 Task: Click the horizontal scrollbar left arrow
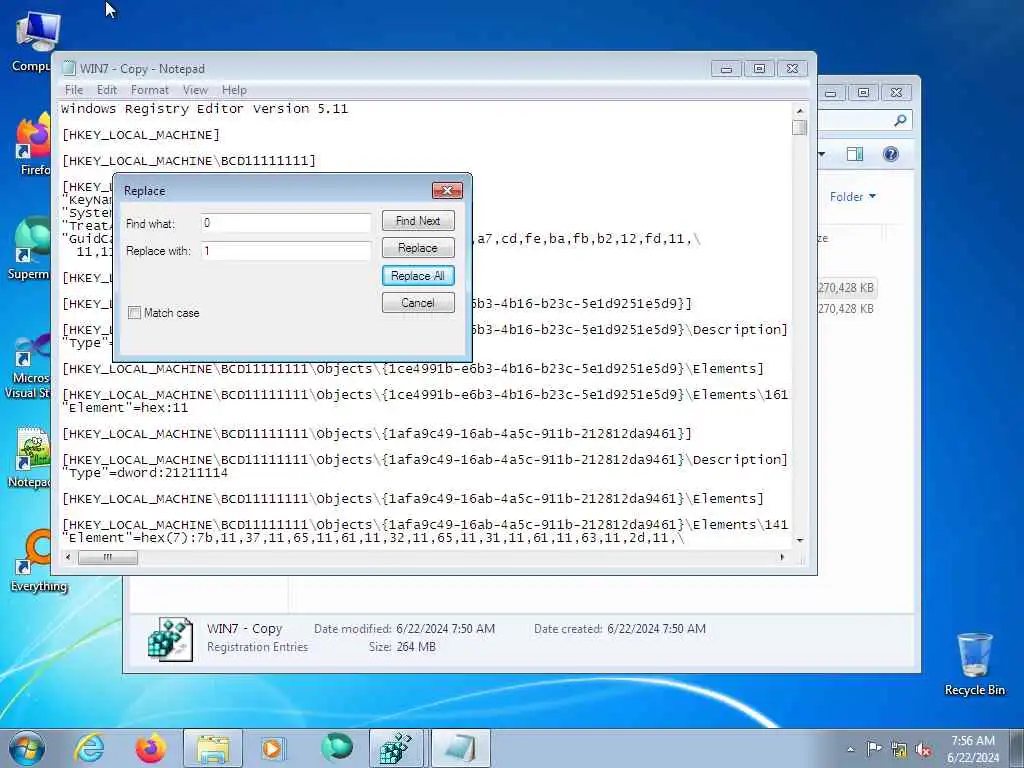pos(69,557)
